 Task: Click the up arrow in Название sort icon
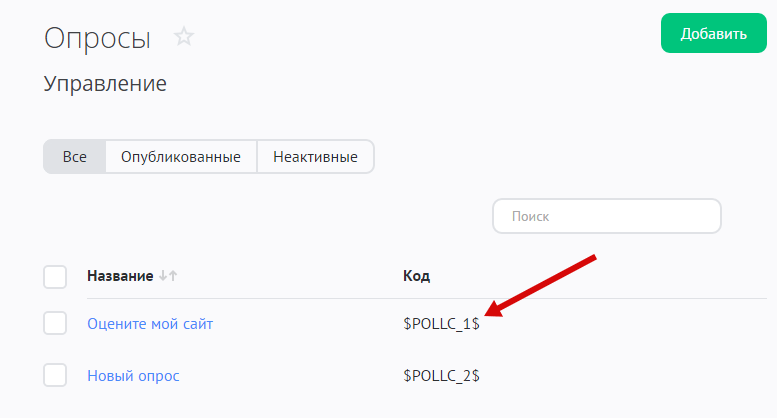point(173,276)
